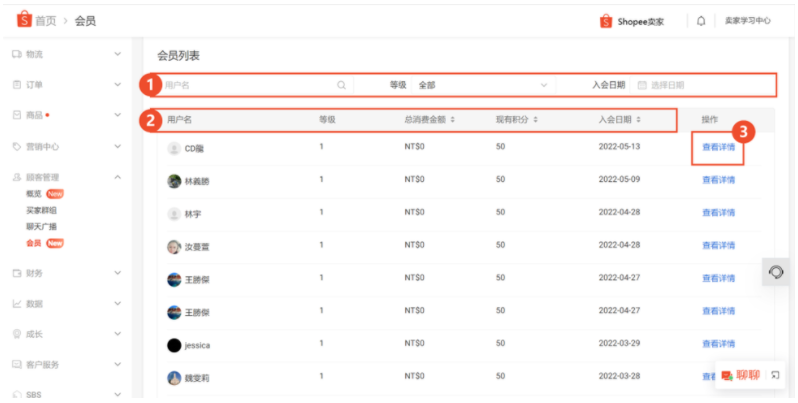Sort by 现有积分 arrows

(535, 120)
